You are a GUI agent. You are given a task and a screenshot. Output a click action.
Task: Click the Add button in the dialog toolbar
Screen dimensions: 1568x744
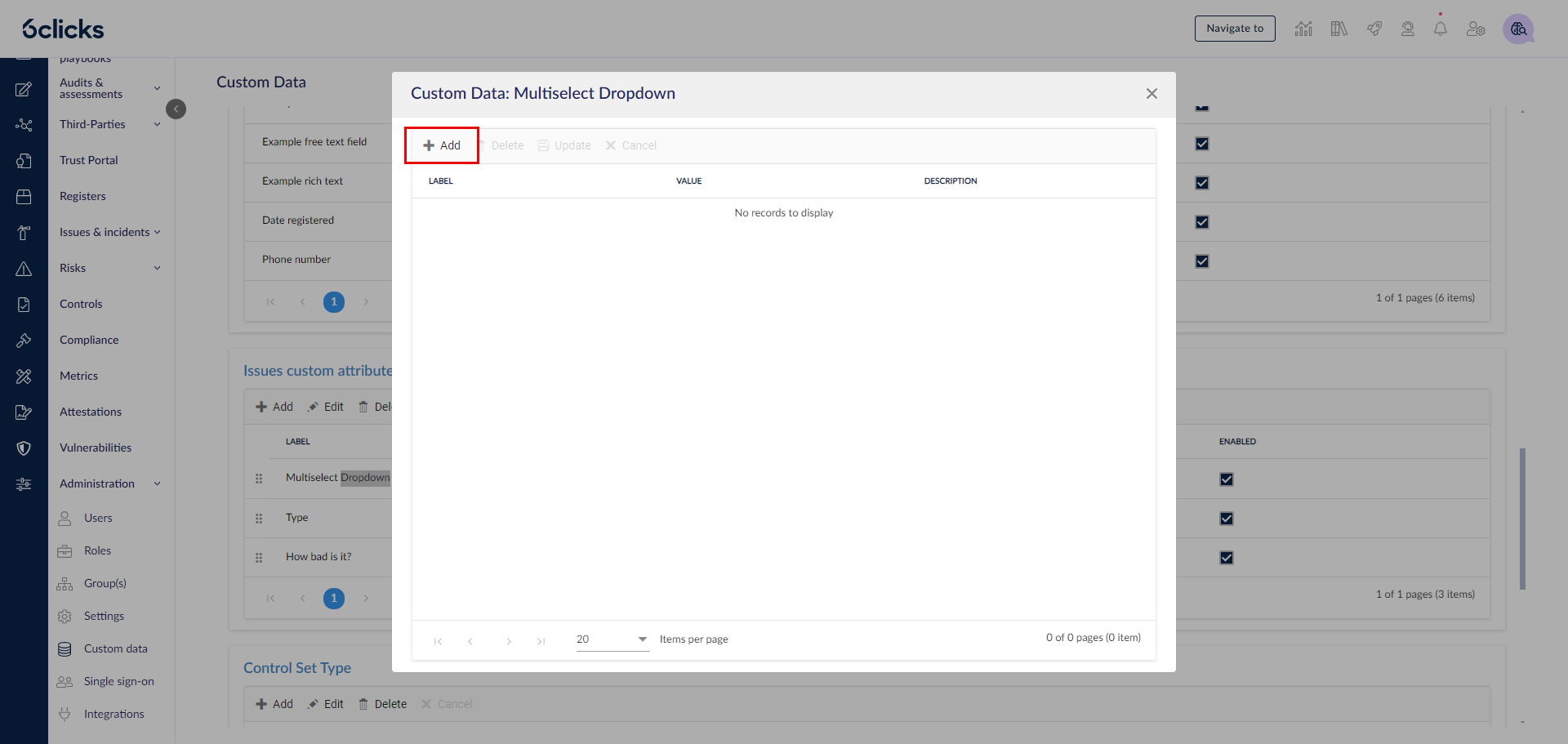point(441,145)
